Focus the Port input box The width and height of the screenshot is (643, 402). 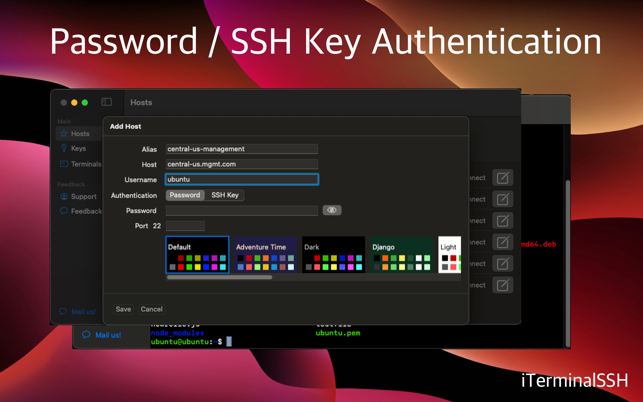tap(185, 226)
